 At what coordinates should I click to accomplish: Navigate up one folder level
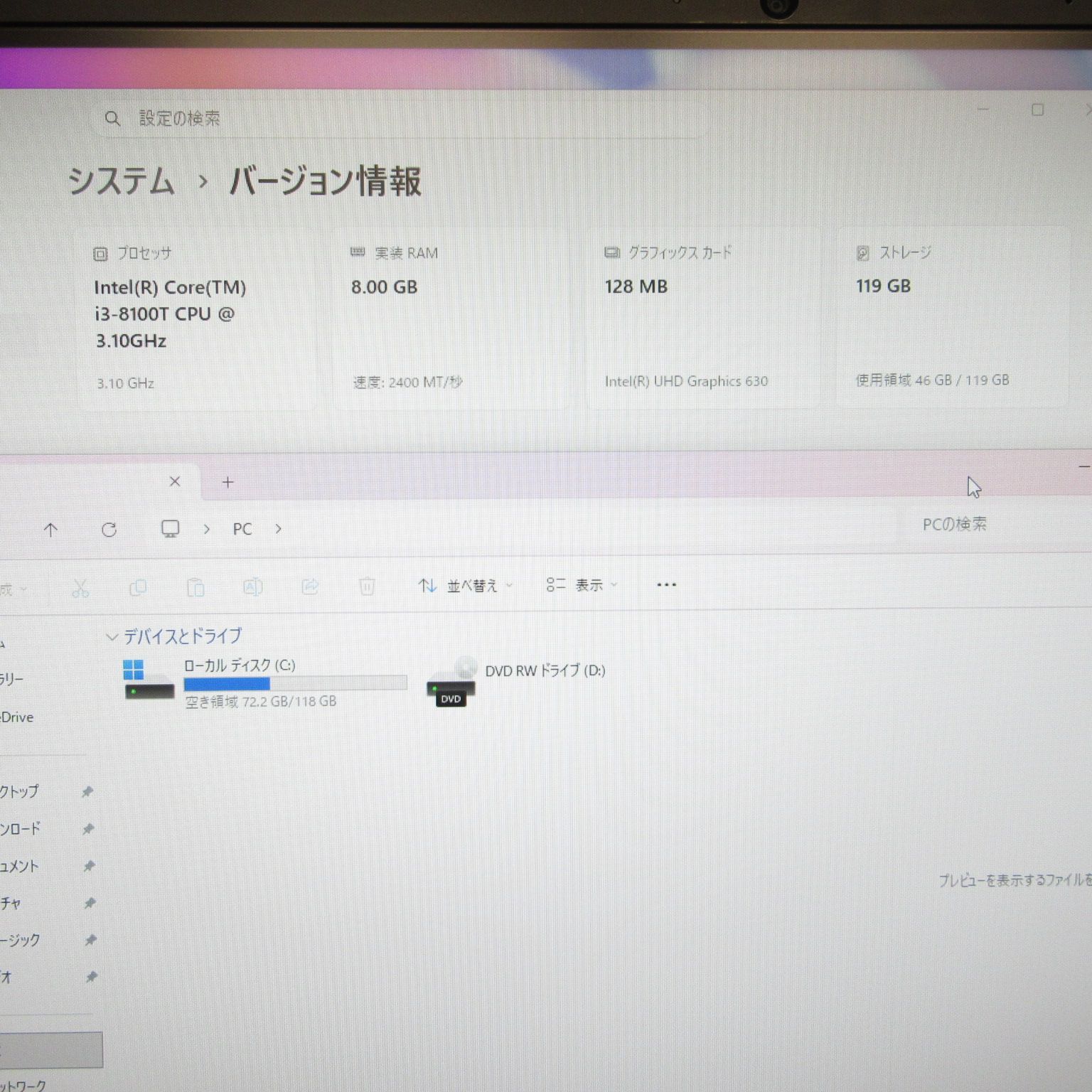click(x=50, y=530)
